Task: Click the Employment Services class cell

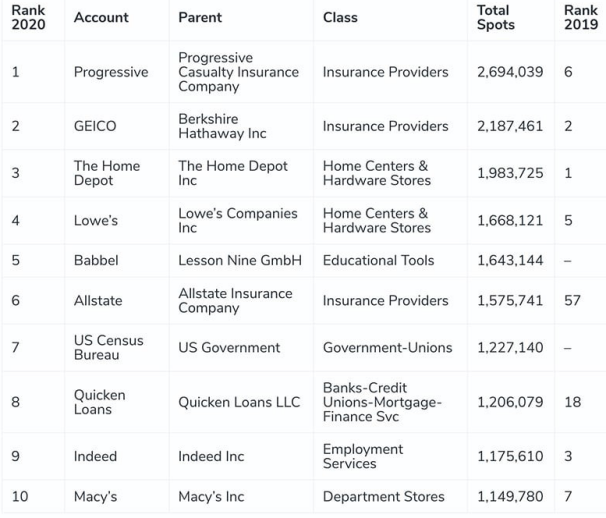Action: (363, 456)
